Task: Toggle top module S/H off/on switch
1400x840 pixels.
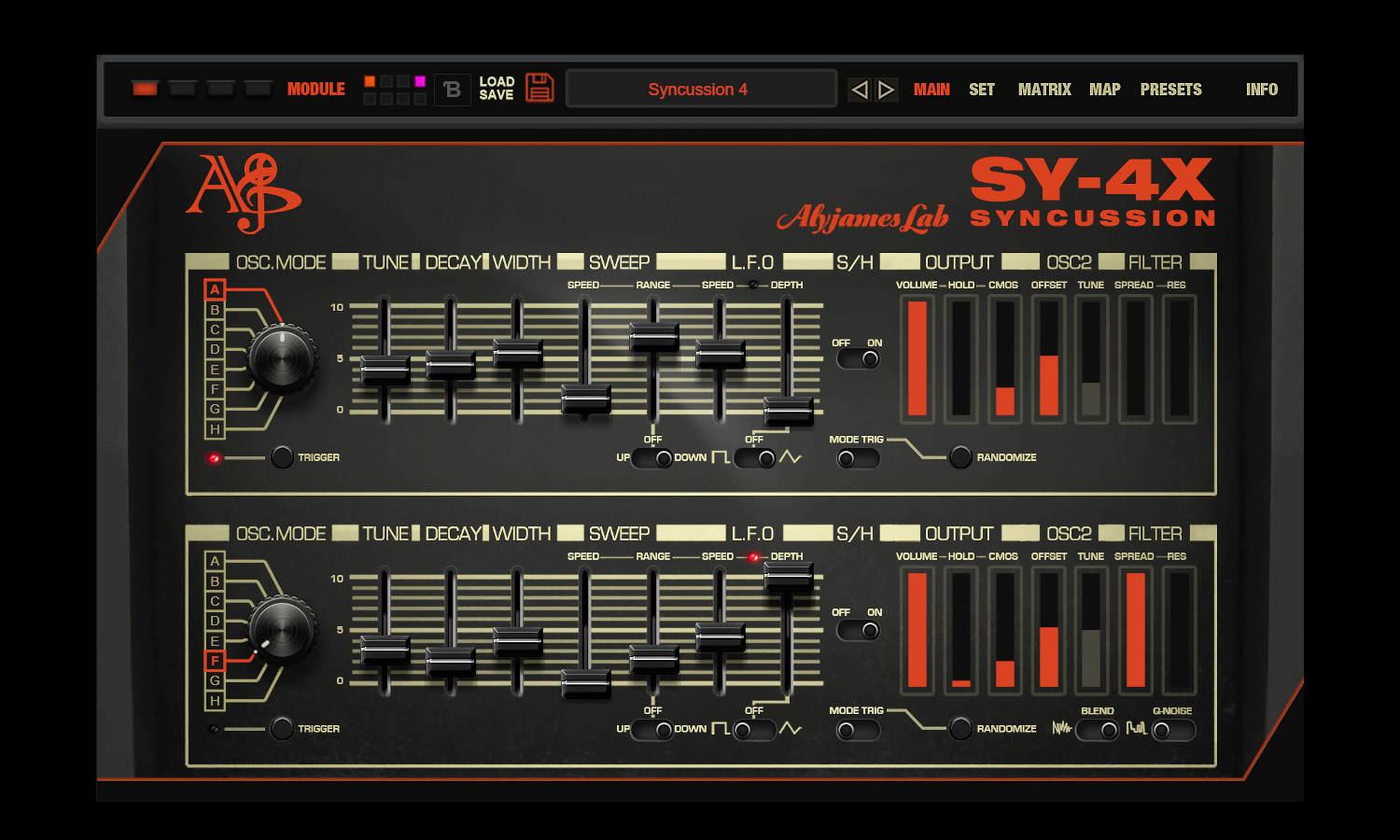Action: 858,359
